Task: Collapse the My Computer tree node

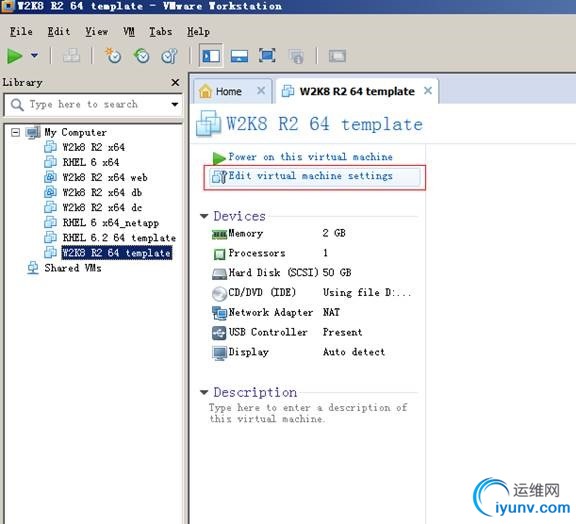Action: 15,132
